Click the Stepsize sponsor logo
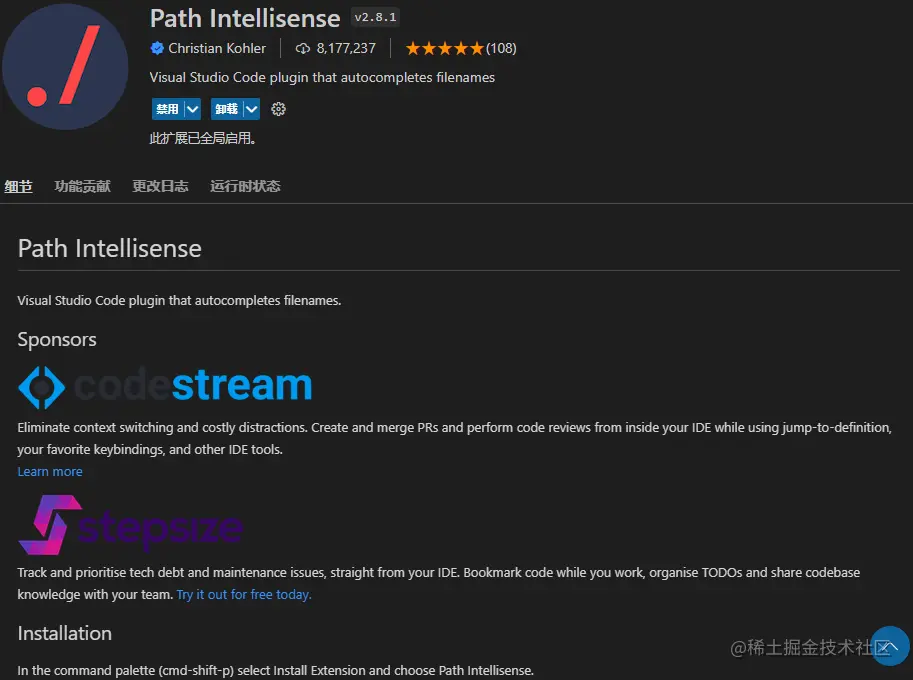The width and height of the screenshot is (913, 680). [130, 525]
